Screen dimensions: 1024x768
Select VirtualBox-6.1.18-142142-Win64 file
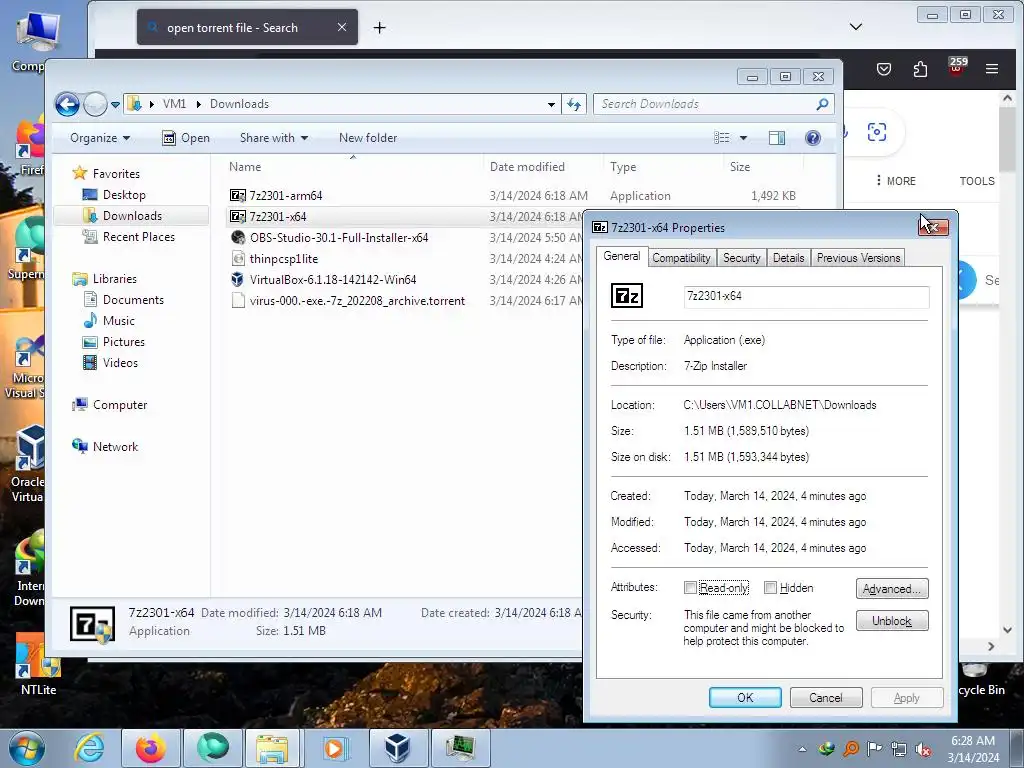click(x=332, y=280)
